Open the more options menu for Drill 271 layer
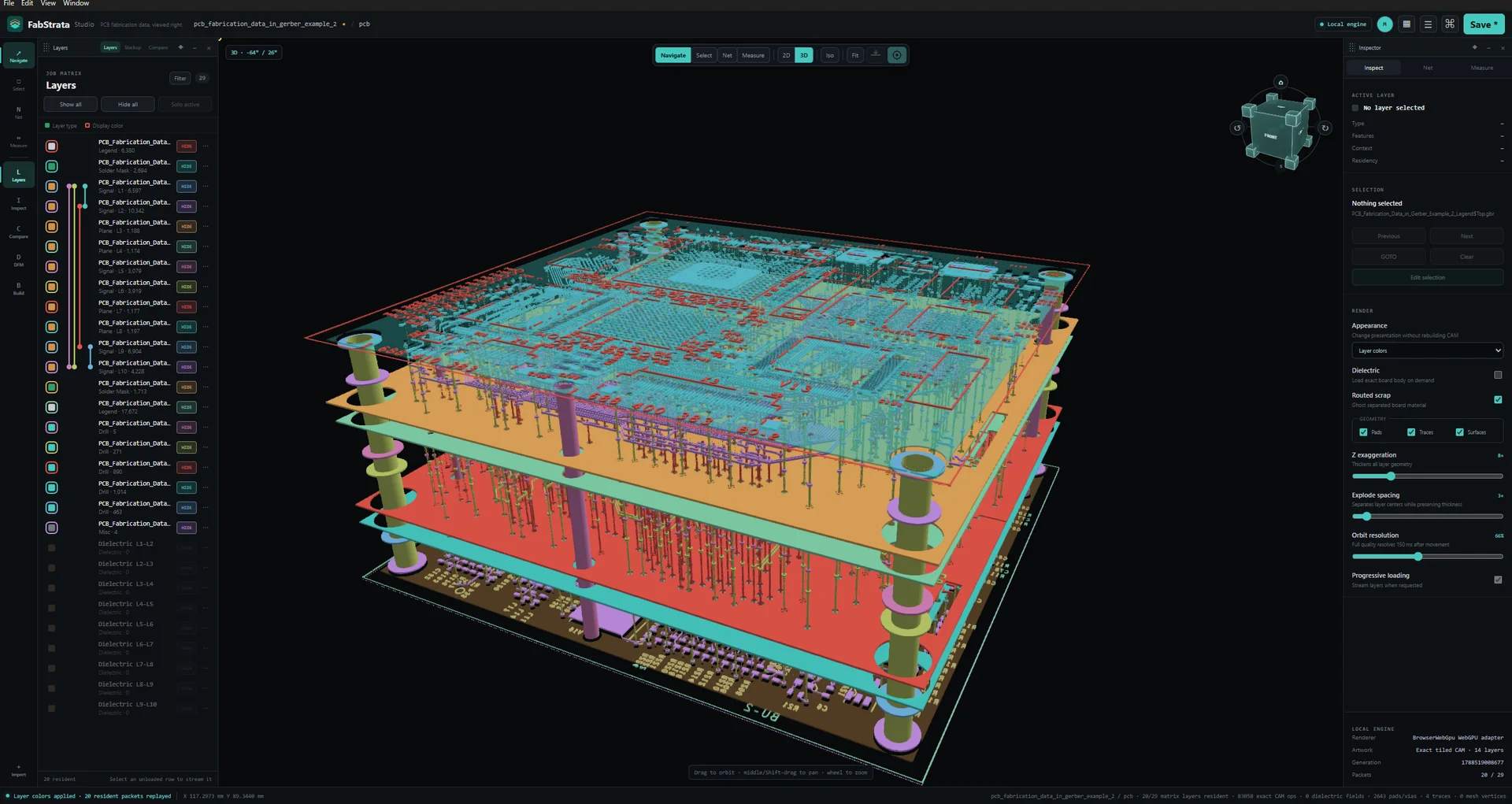Viewport: 1512px width, 804px height. [x=206, y=447]
